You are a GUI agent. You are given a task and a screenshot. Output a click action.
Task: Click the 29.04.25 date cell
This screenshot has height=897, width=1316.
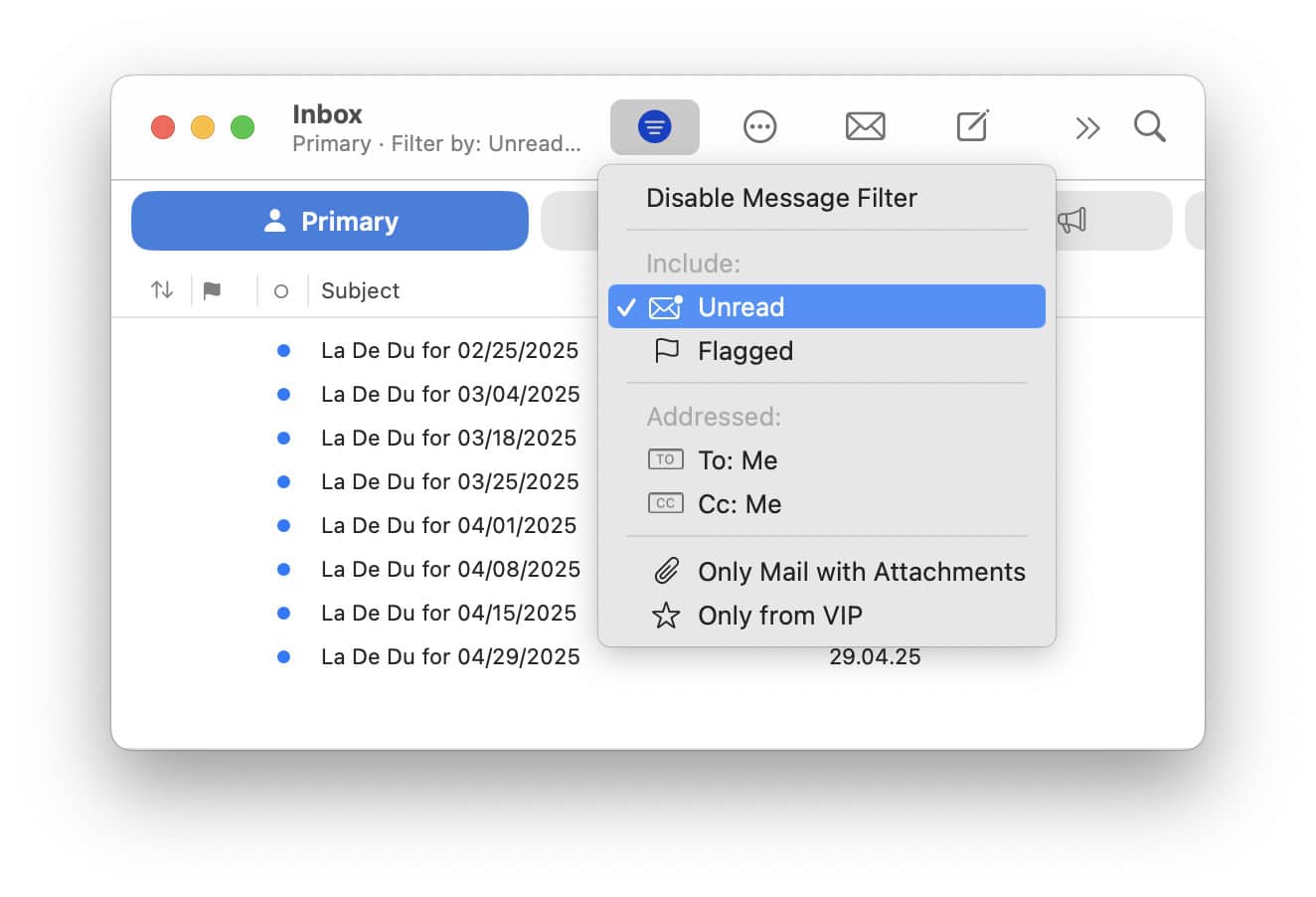875,657
